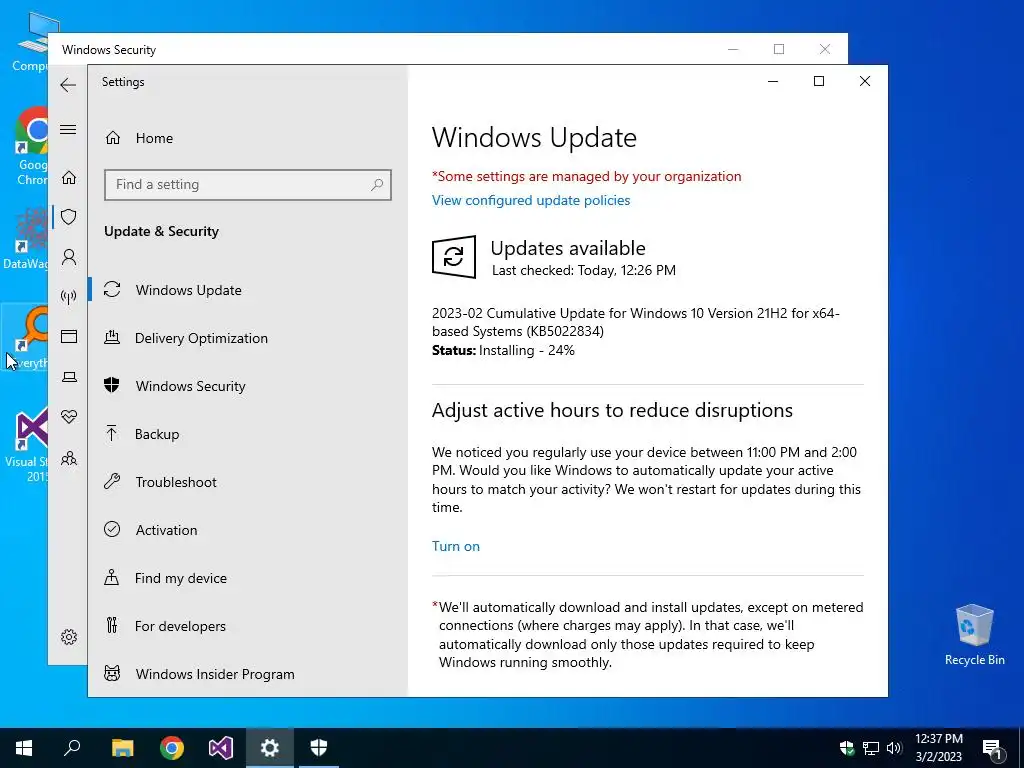The width and height of the screenshot is (1024, 768).
Task: Toggle hamburger menu in Windows Security
Action: (68, 129)
